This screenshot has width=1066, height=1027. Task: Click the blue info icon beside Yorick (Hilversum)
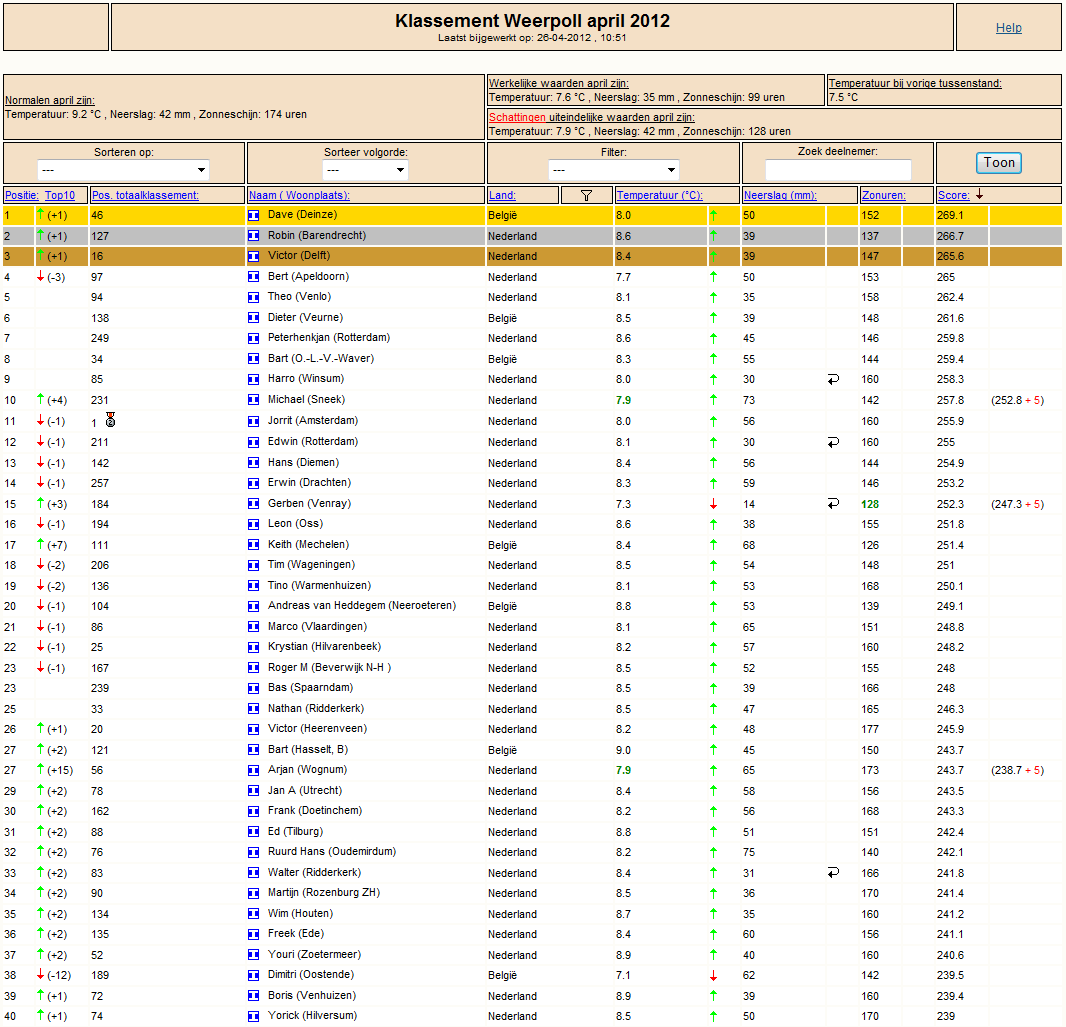point(254,1017)
